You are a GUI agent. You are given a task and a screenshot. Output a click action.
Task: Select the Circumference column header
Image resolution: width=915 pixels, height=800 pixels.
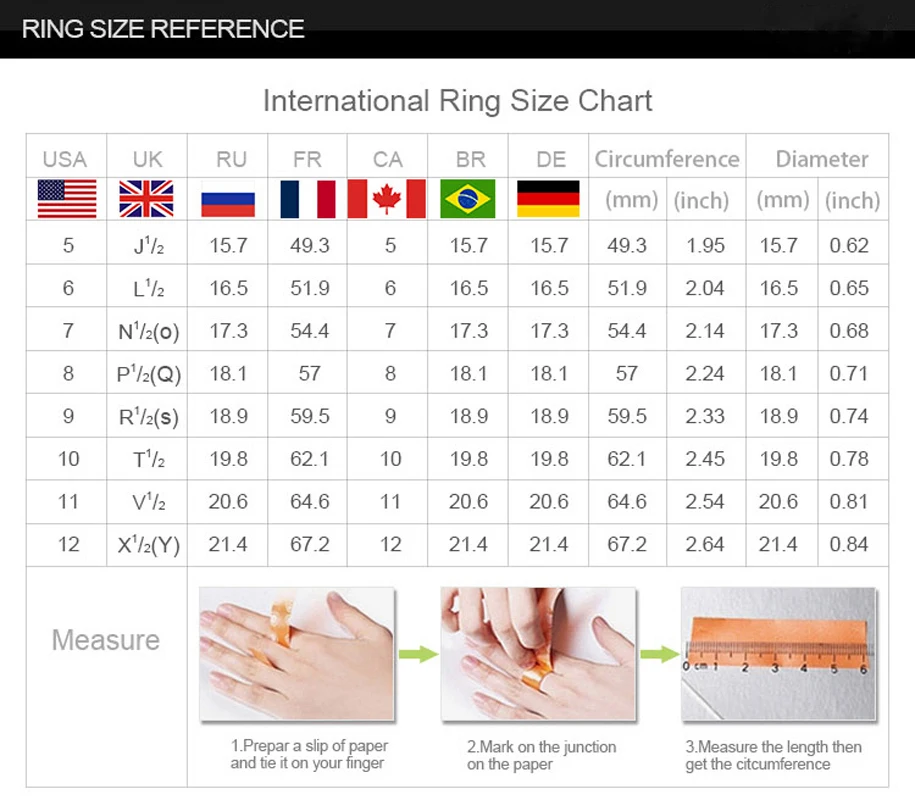(665, 158)
